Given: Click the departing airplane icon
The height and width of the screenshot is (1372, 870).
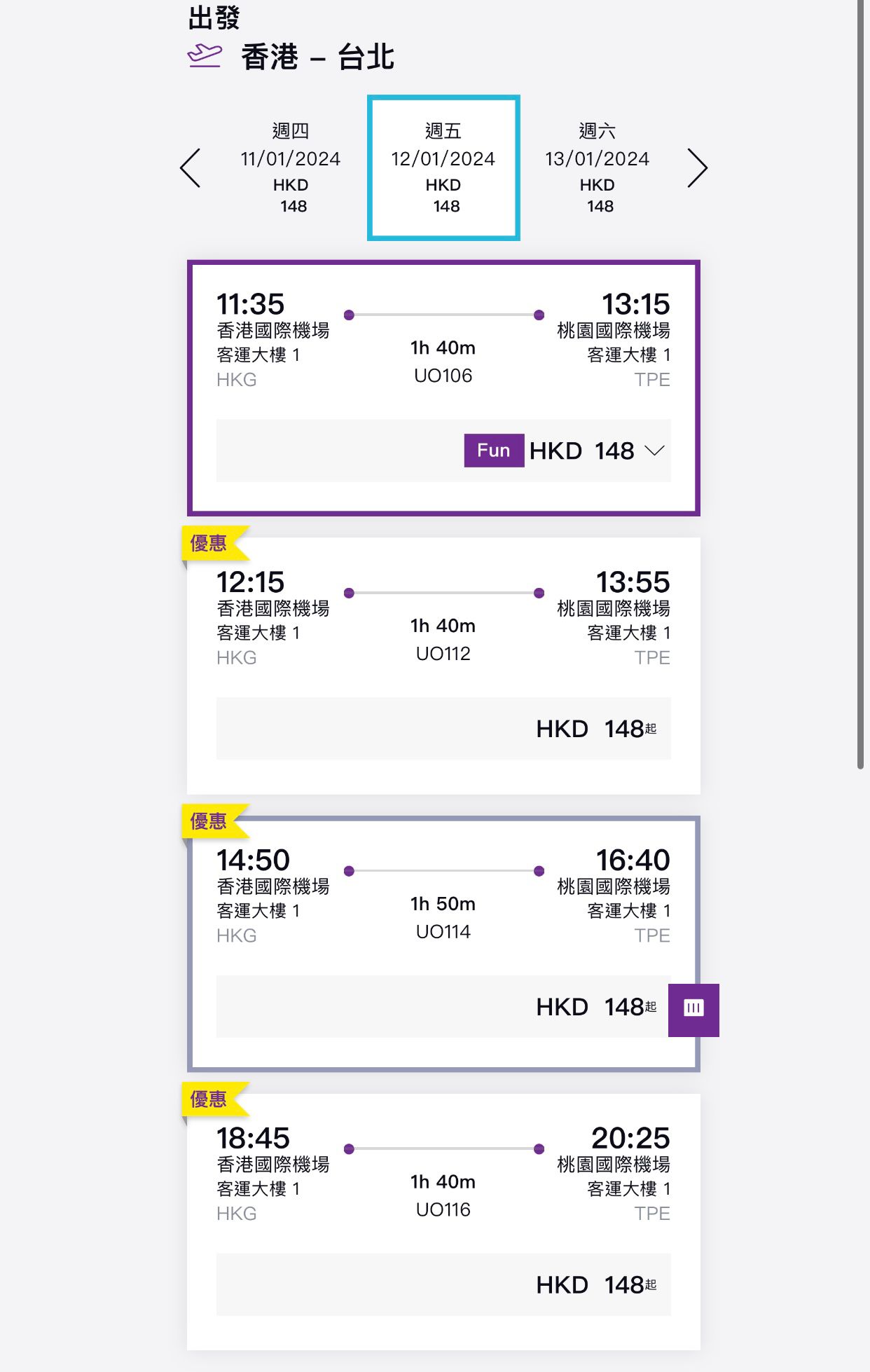Looking at the screenshot, I should coord(205,55).
